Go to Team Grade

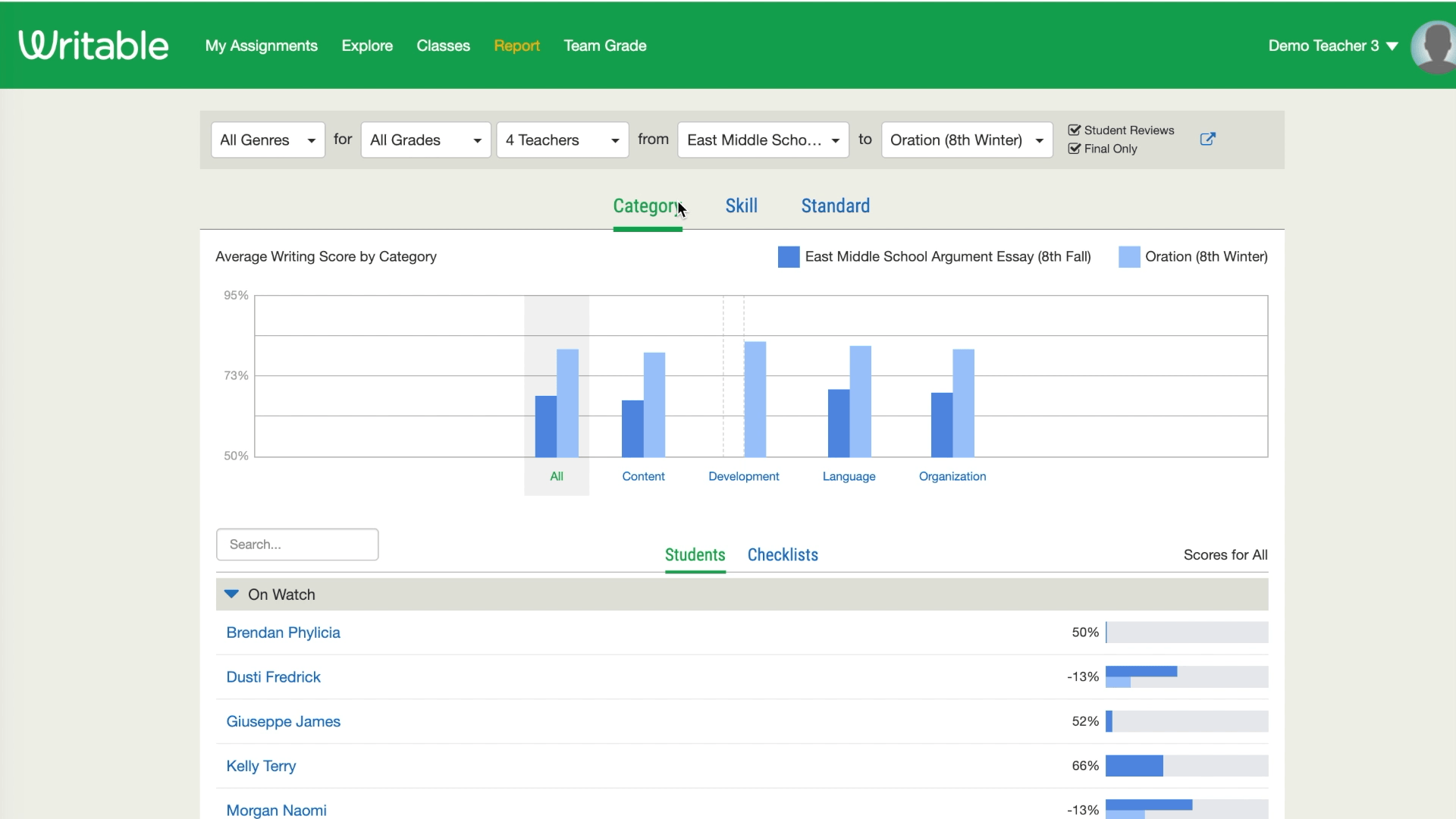tap(604, 45)
